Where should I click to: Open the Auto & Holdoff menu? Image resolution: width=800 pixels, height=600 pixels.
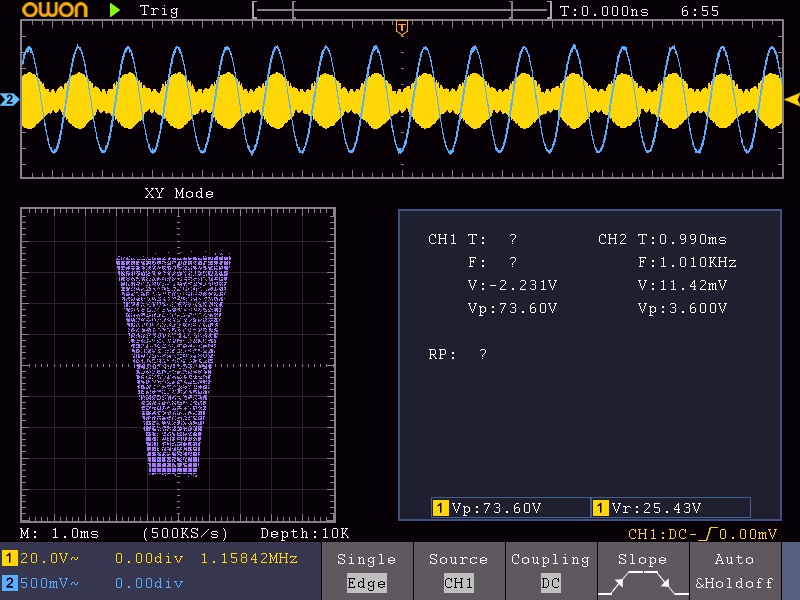pos(735,571)
